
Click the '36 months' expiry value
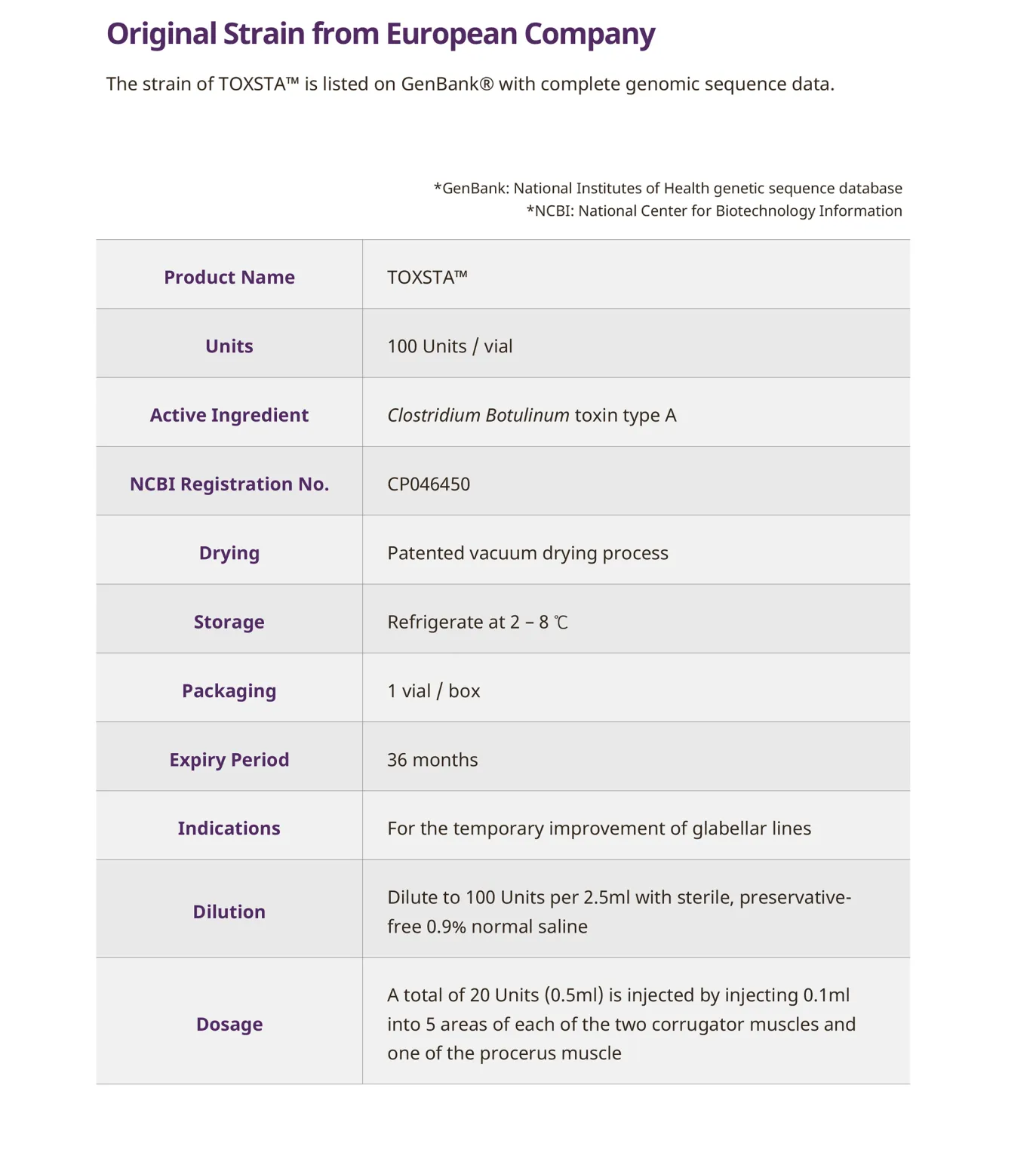click(x=432, y=760)
